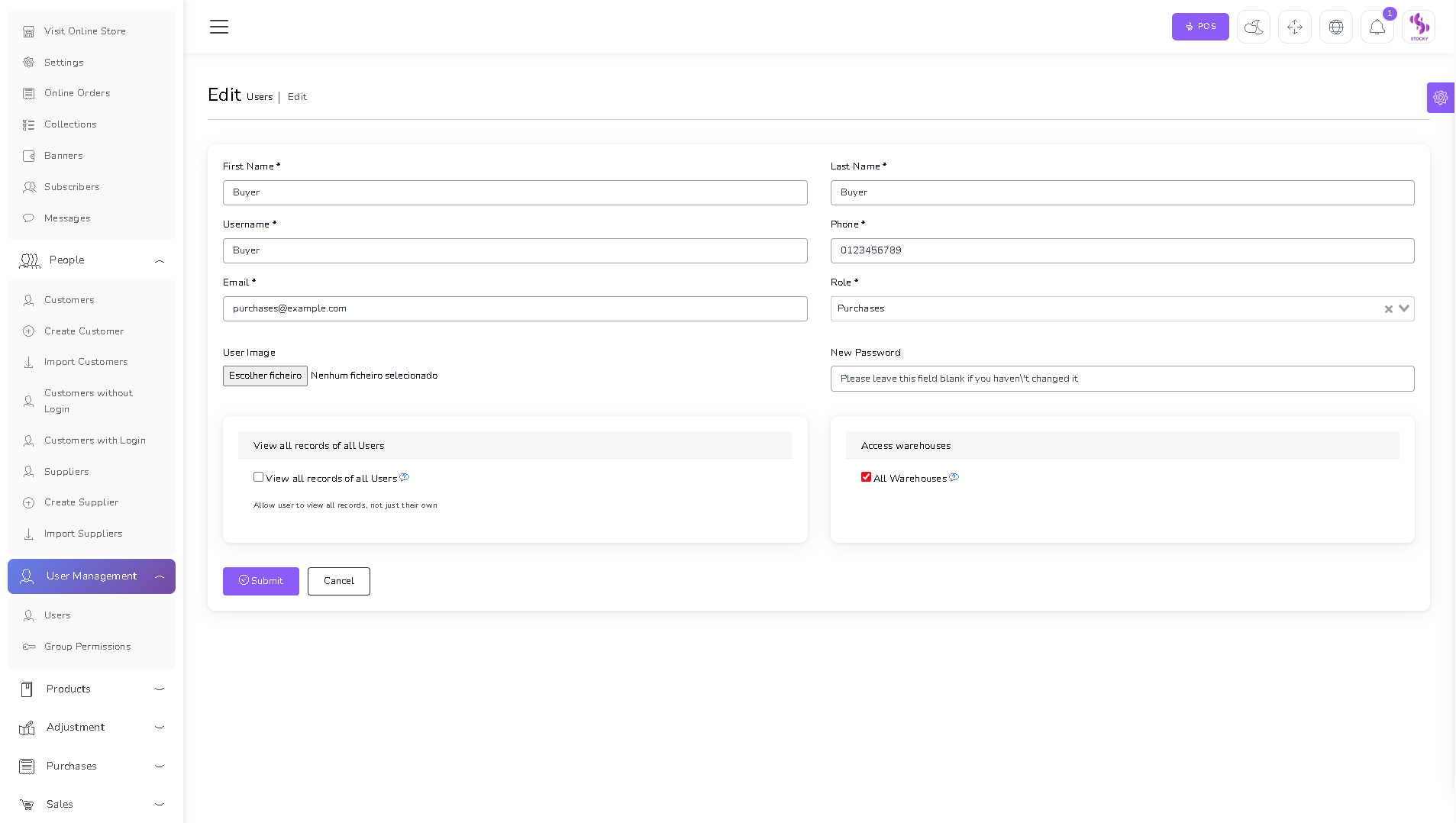
Task: Click the info icon beside All Warehouses
Action: (x=954, y=478)
